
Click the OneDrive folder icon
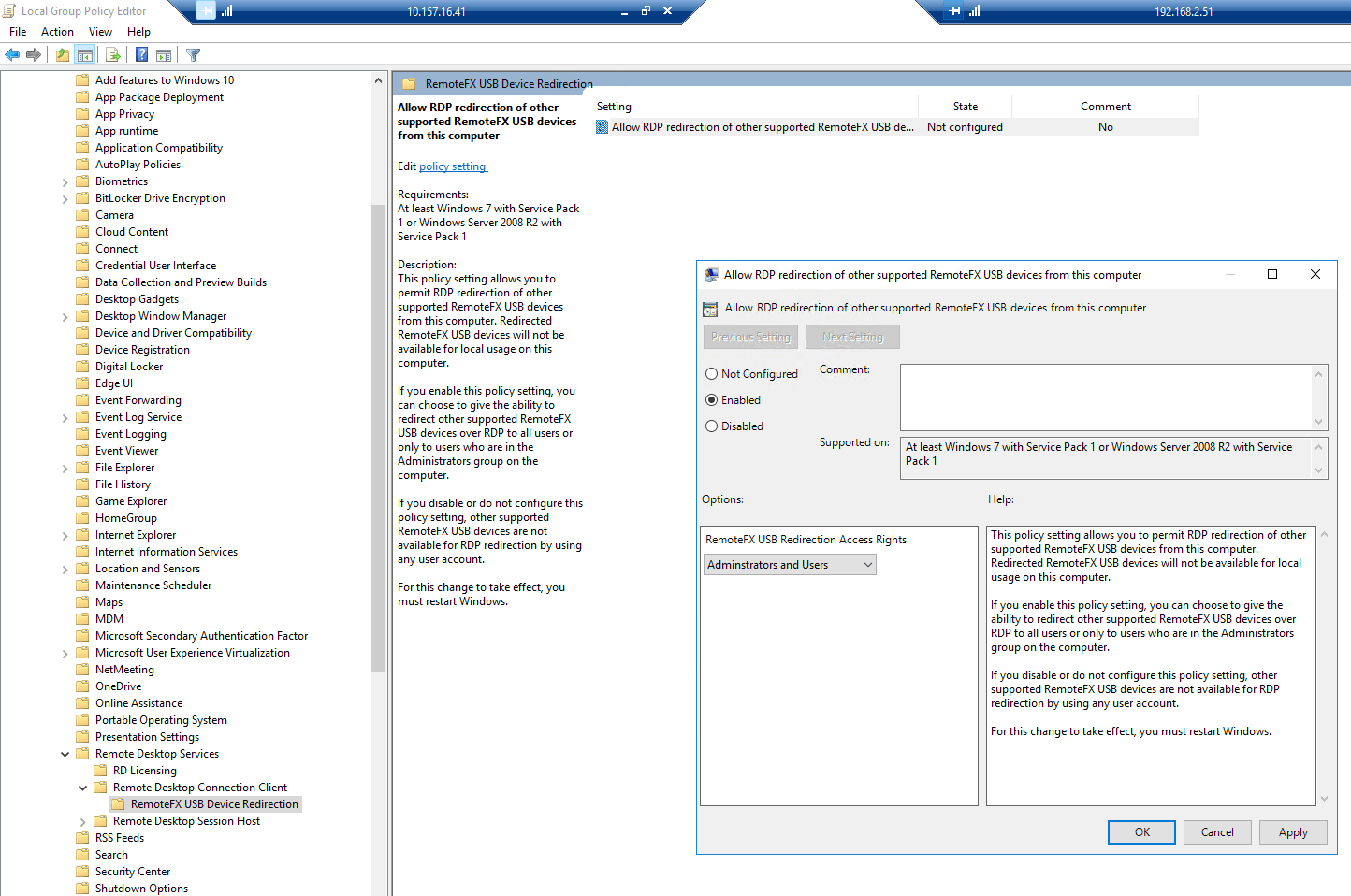[82, 686]
